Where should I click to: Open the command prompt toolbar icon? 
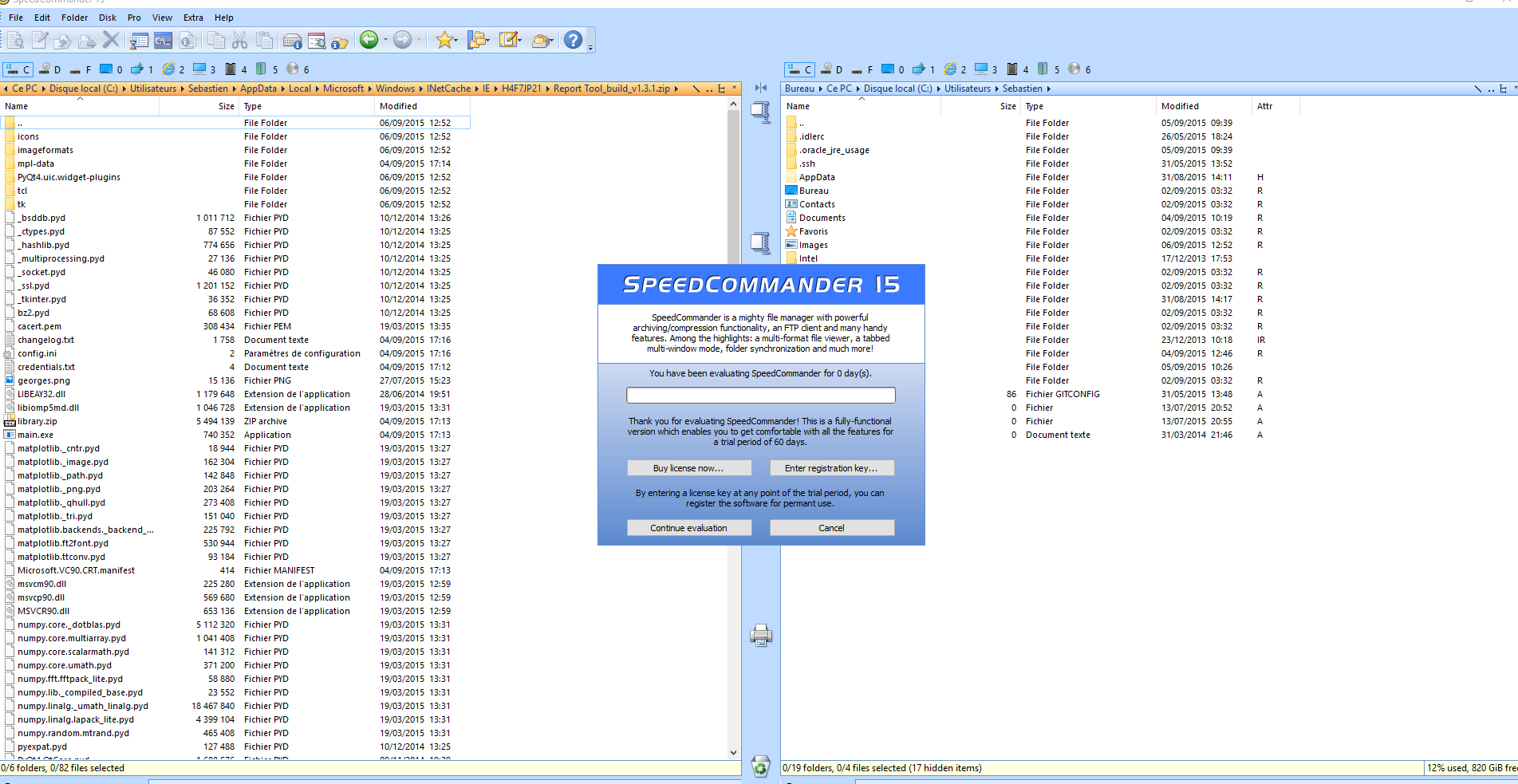(x=164, y=40)
